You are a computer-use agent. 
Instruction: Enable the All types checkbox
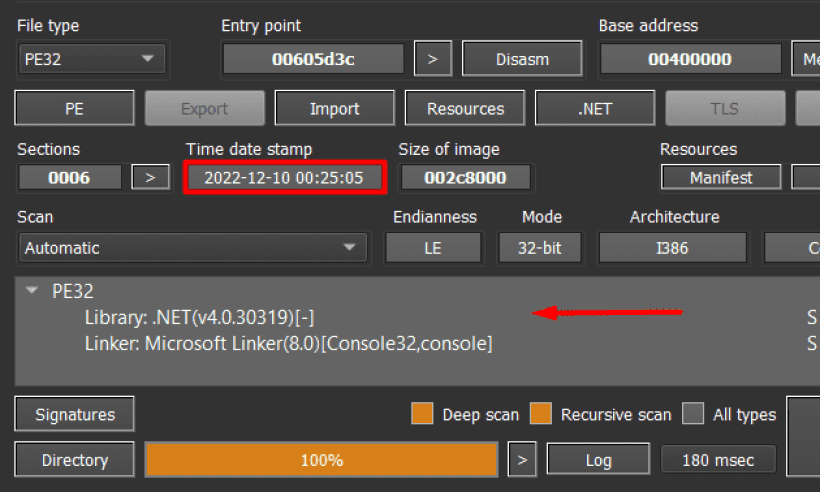click(693, 414)
